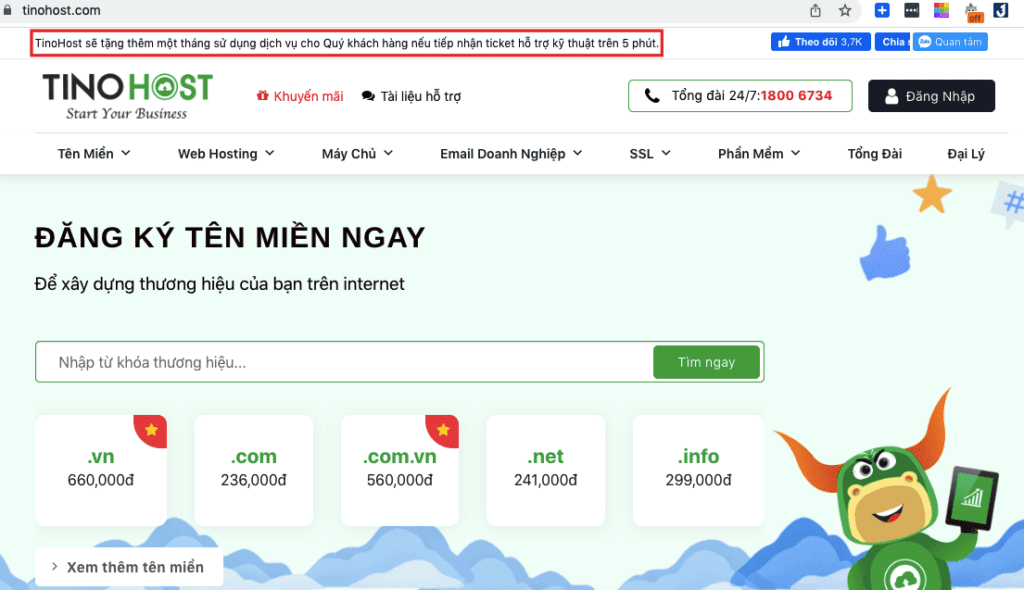Click the announcement about ticket hỗ trợ kỹ thuật
Image resolution: width=1024 pixels, height=590 pixels.
(x=347, y=43)
